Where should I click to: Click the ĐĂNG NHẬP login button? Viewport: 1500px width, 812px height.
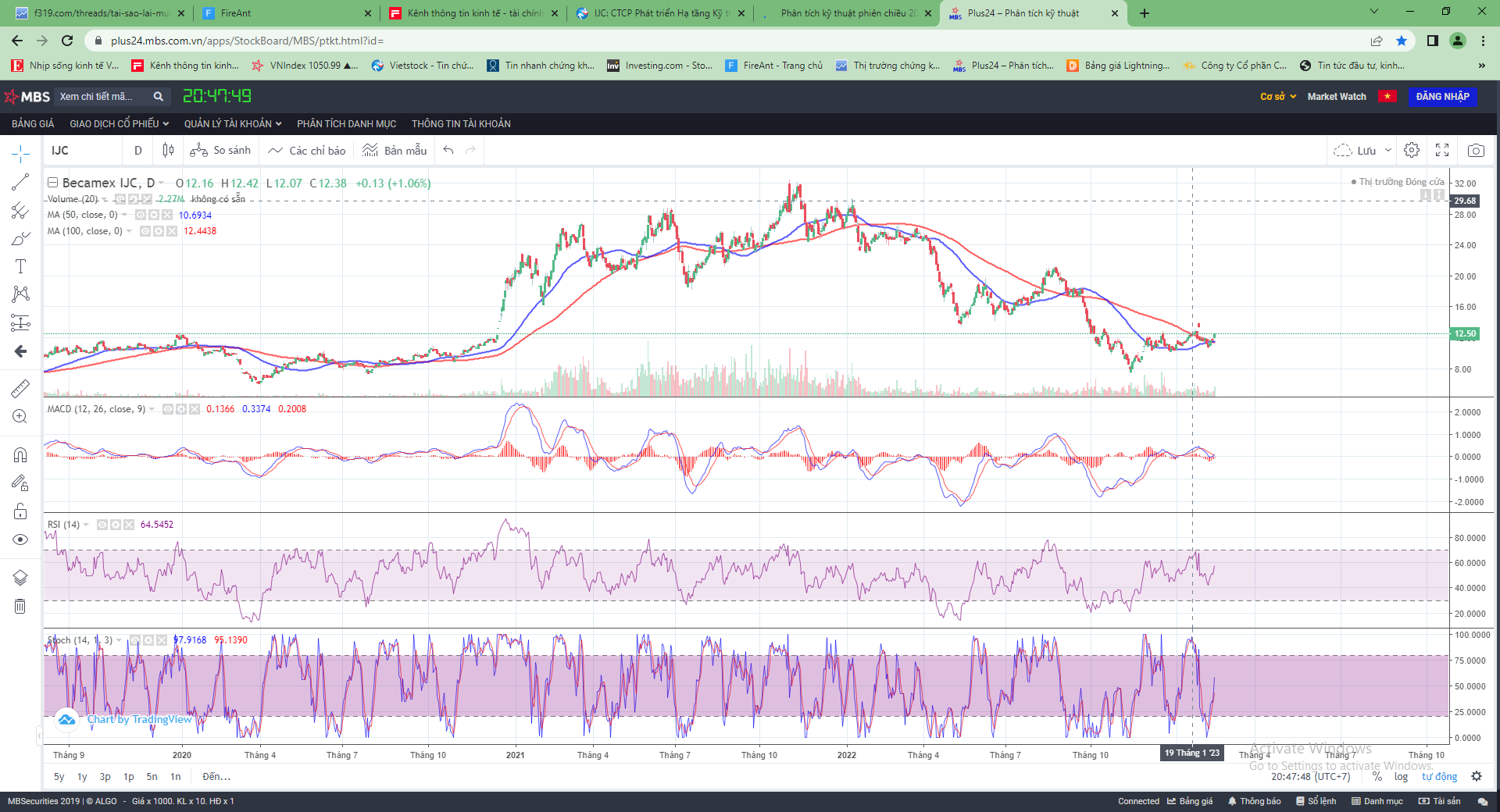click(1442, 97)
